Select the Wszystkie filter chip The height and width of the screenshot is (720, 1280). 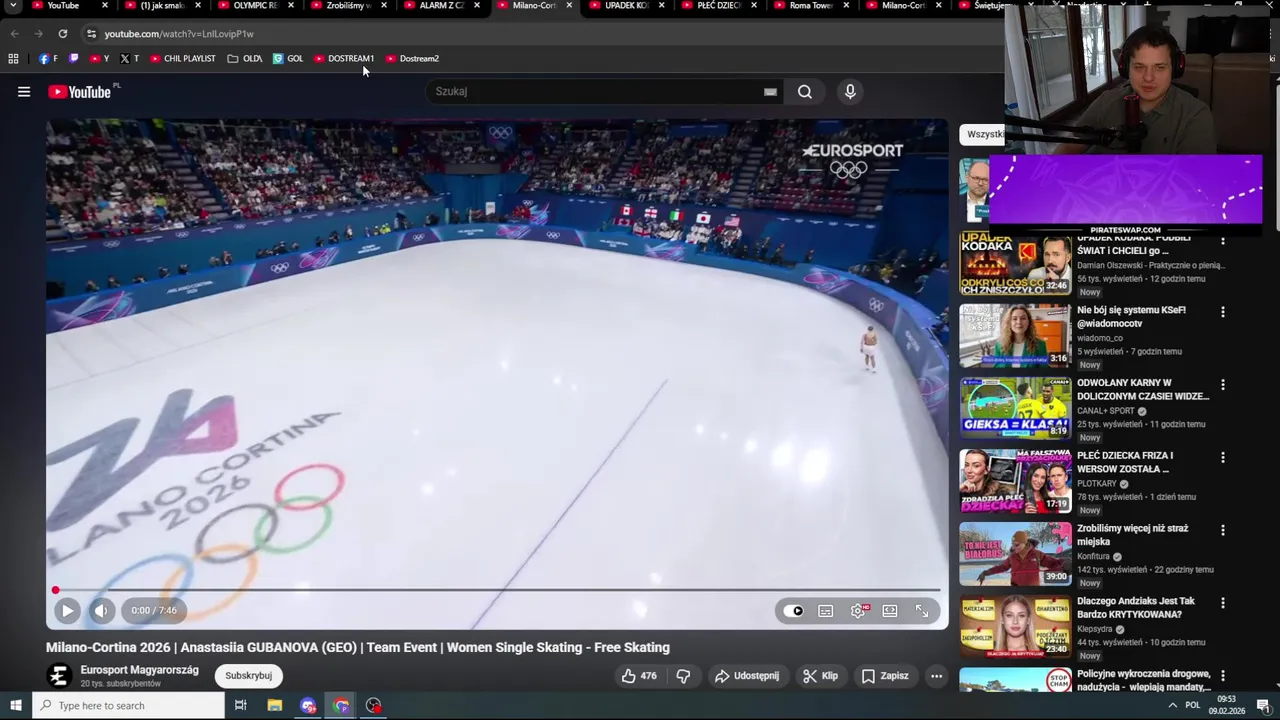[x=983, y=134]
